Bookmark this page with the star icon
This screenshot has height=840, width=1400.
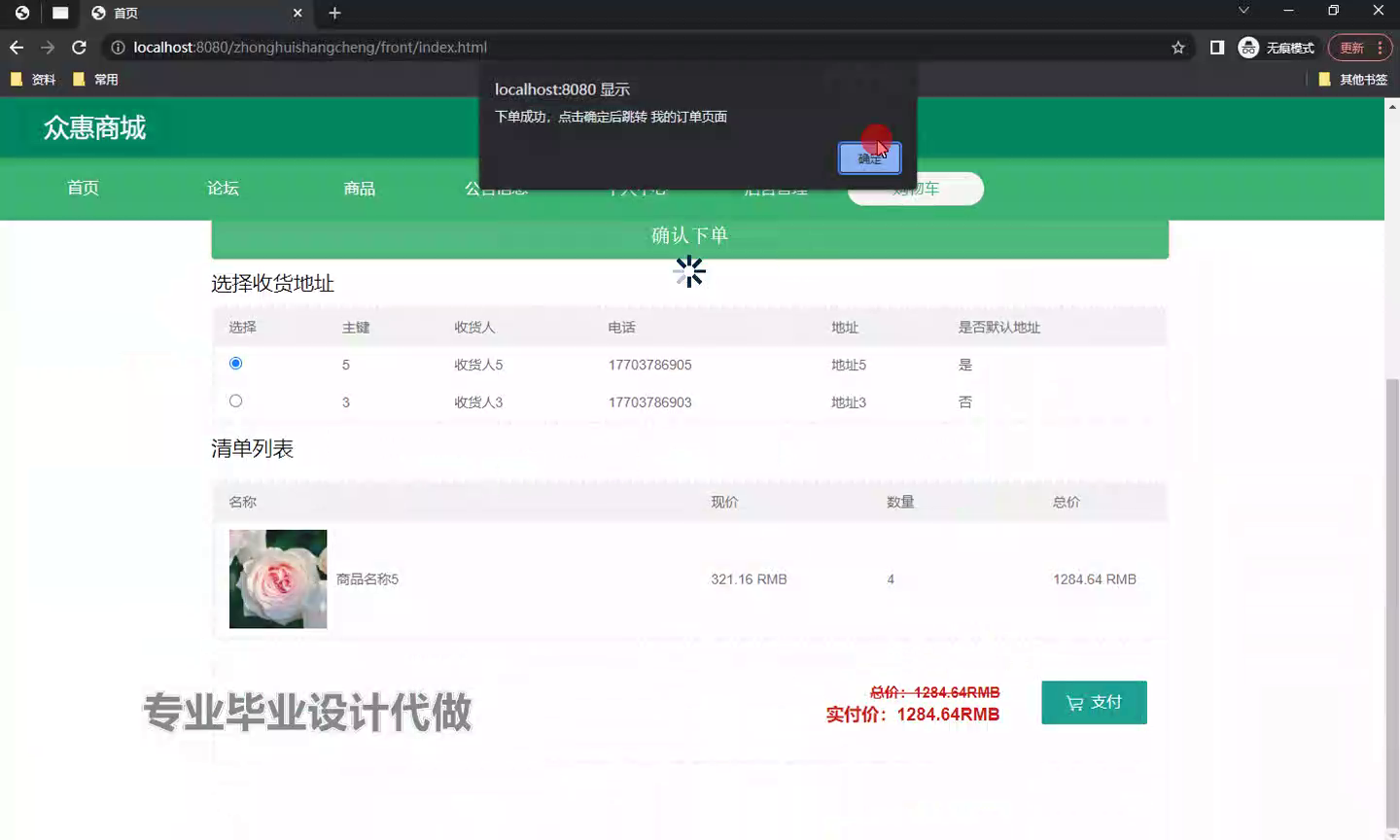pos(1178,48)
